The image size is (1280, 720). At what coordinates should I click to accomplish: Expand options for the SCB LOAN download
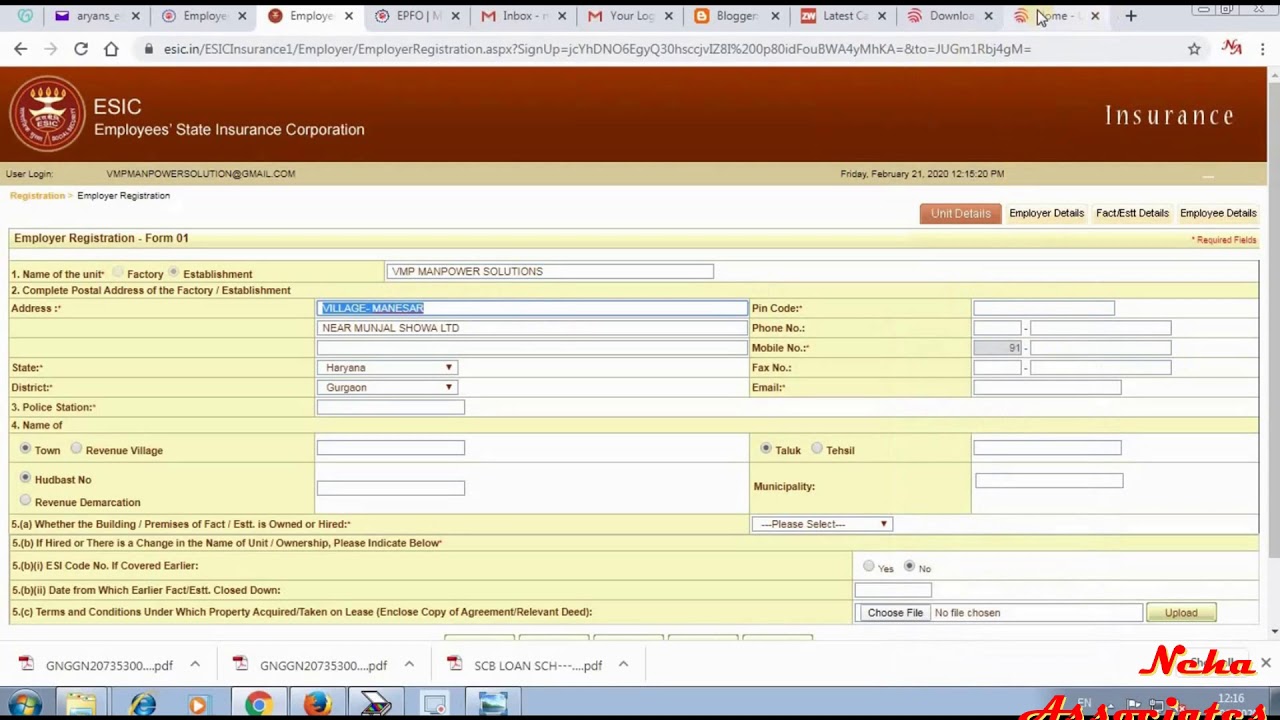623,664
